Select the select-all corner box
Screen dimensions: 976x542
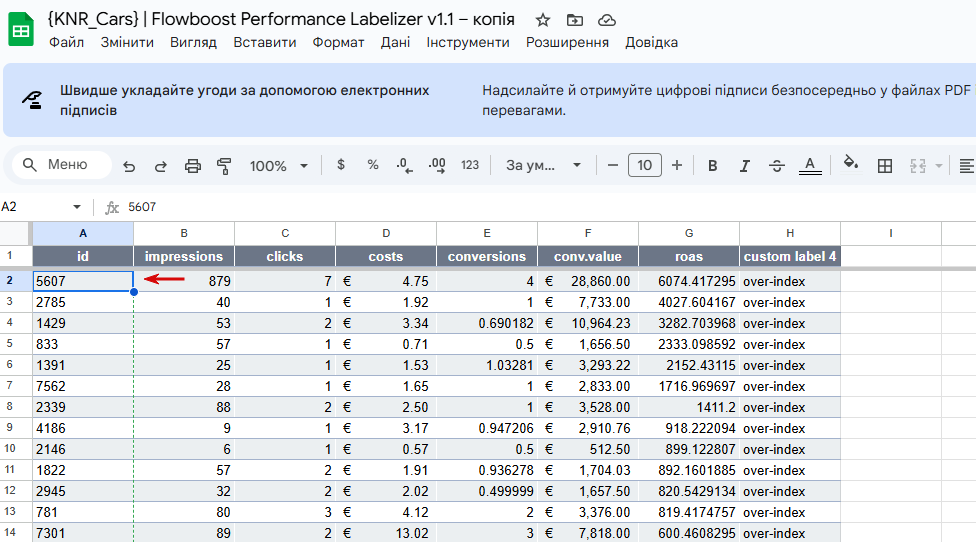coord(14,233)
